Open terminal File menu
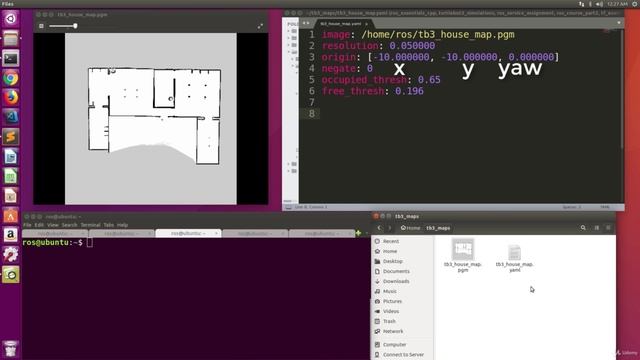This screenshot has height=360, width=640. tap(27, 225)
